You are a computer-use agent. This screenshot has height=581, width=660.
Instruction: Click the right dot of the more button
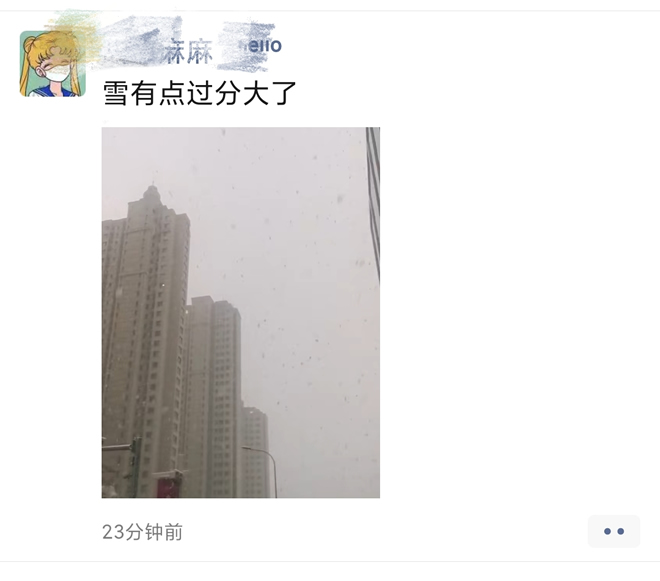pyautogui.click(x=620, y=531)
